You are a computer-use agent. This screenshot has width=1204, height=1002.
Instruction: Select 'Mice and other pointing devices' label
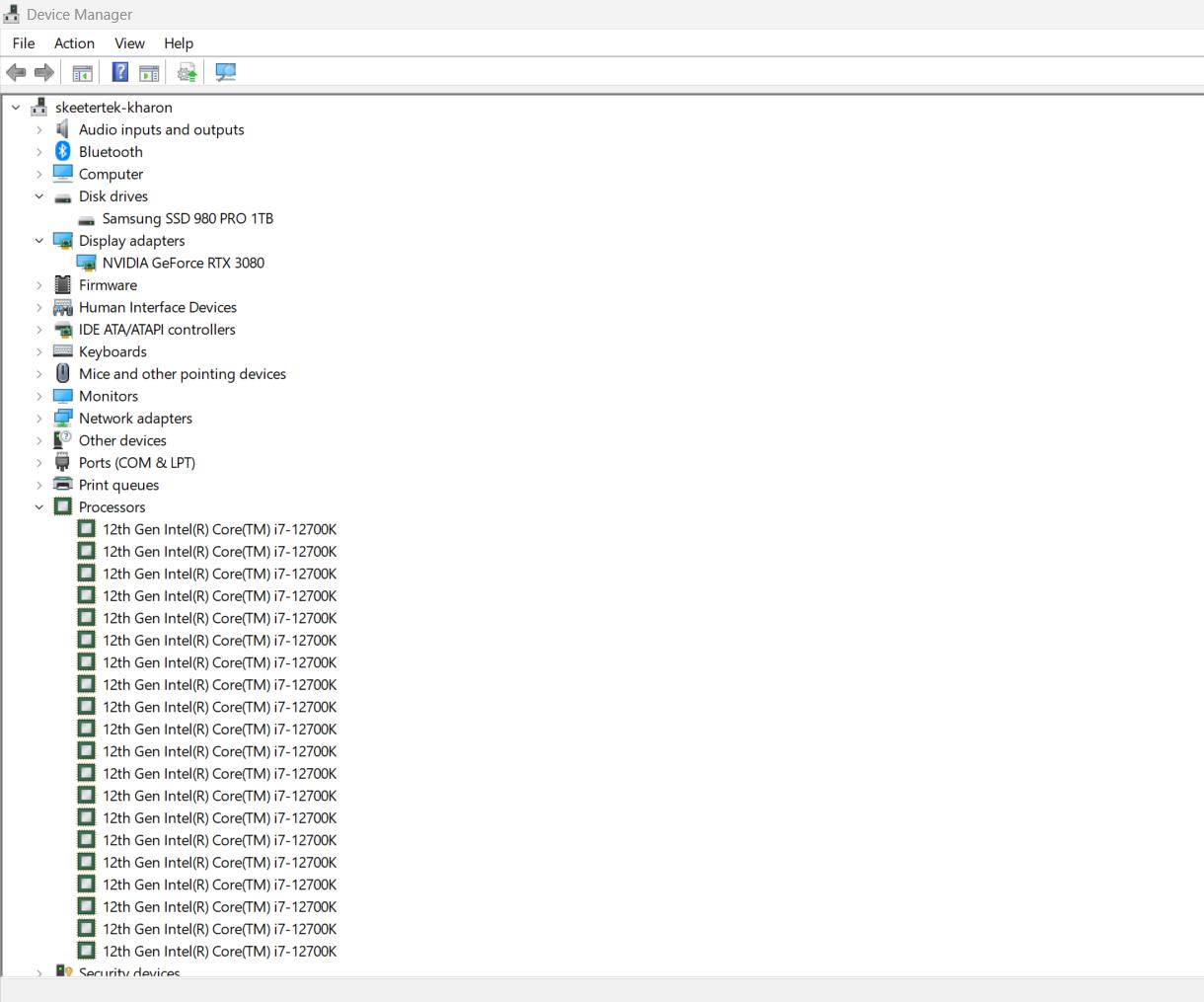[183, 373]
